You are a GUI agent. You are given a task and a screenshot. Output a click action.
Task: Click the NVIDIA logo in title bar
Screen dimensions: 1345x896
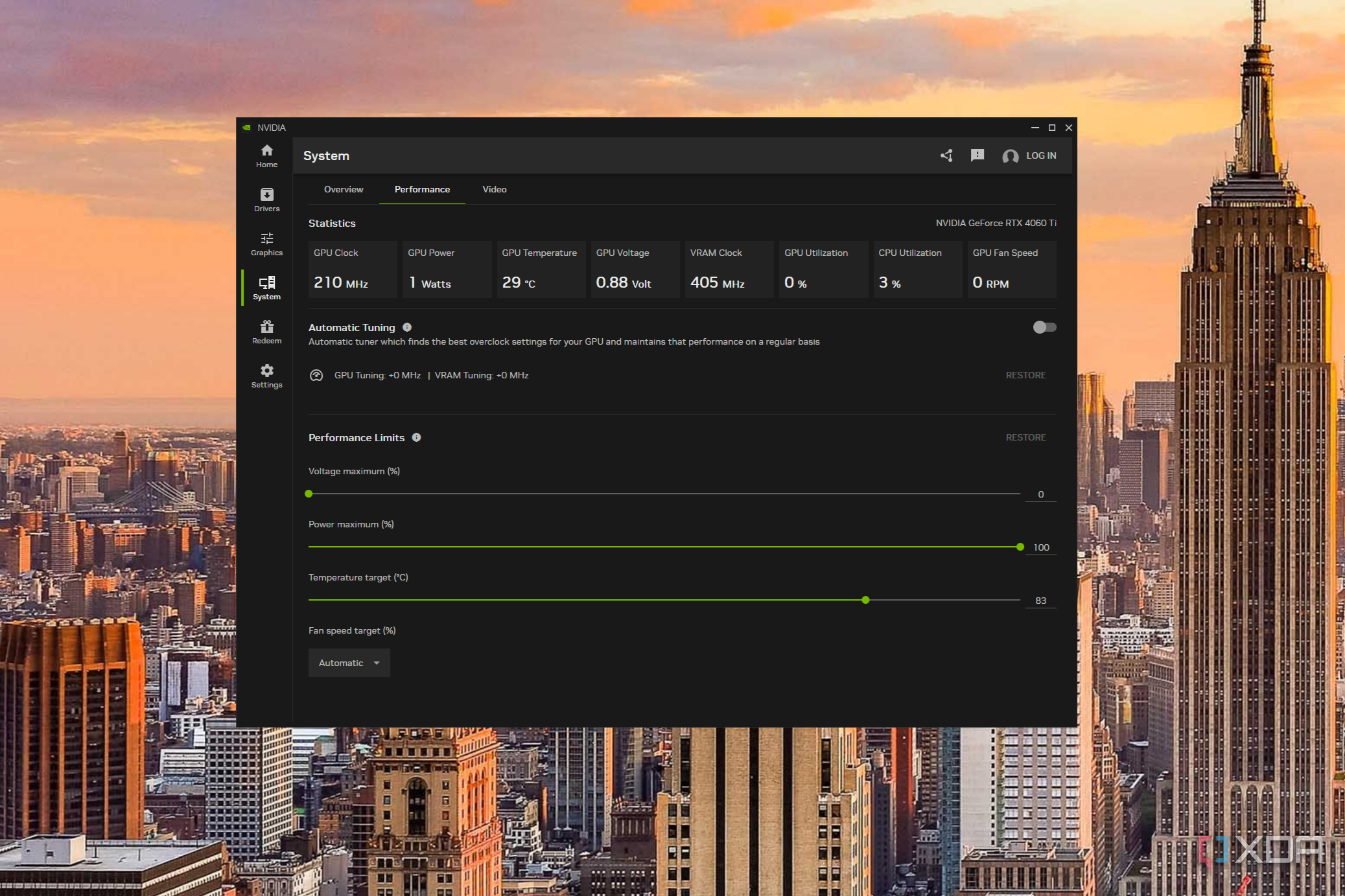[247, 128]
